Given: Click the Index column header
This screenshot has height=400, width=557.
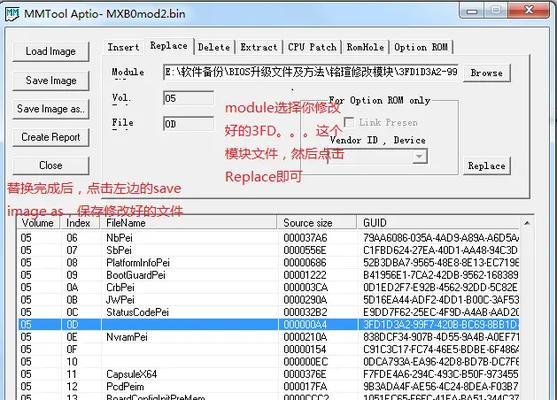Looking at the screenshot, I should point(80,223).
